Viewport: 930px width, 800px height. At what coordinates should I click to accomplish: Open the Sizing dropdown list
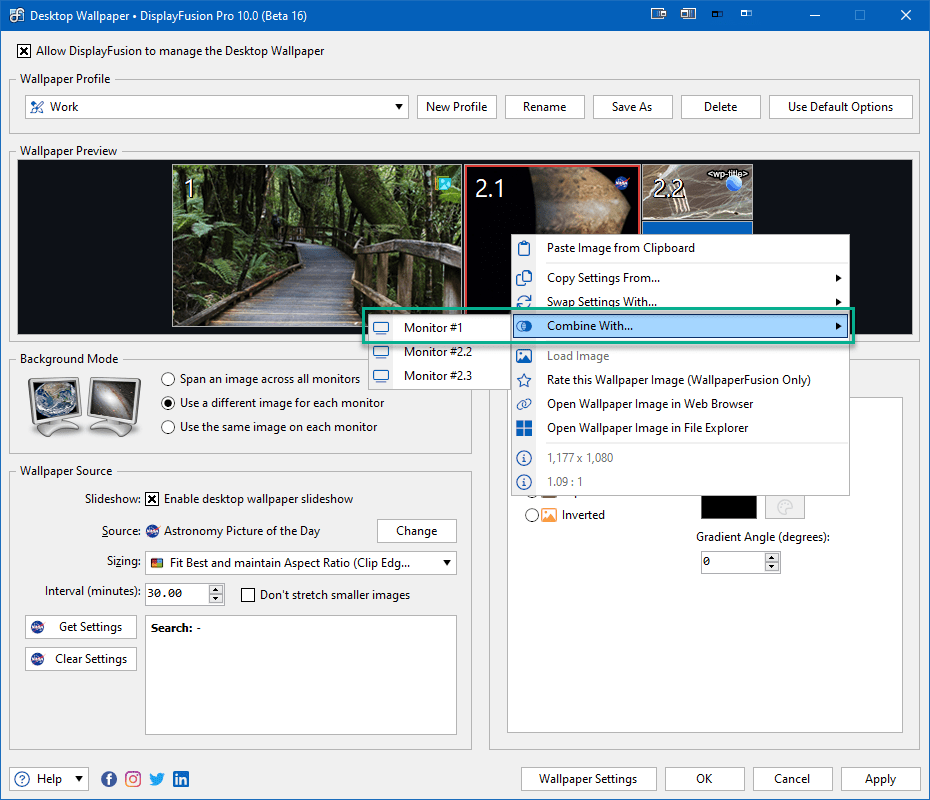click(447, 563)
